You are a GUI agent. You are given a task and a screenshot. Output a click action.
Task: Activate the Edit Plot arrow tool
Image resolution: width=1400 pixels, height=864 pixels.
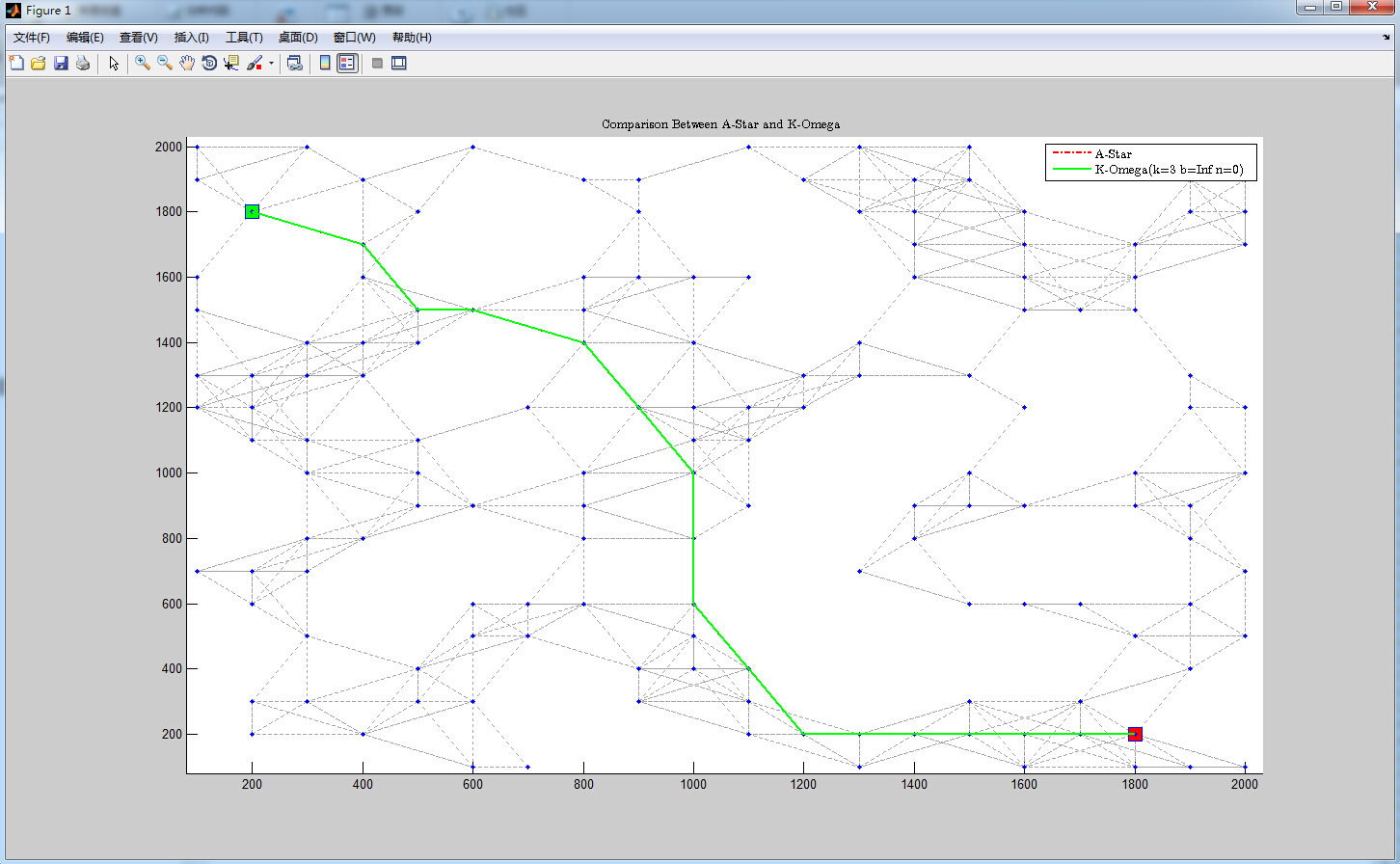pyautogui.click(x=114, y=63)
